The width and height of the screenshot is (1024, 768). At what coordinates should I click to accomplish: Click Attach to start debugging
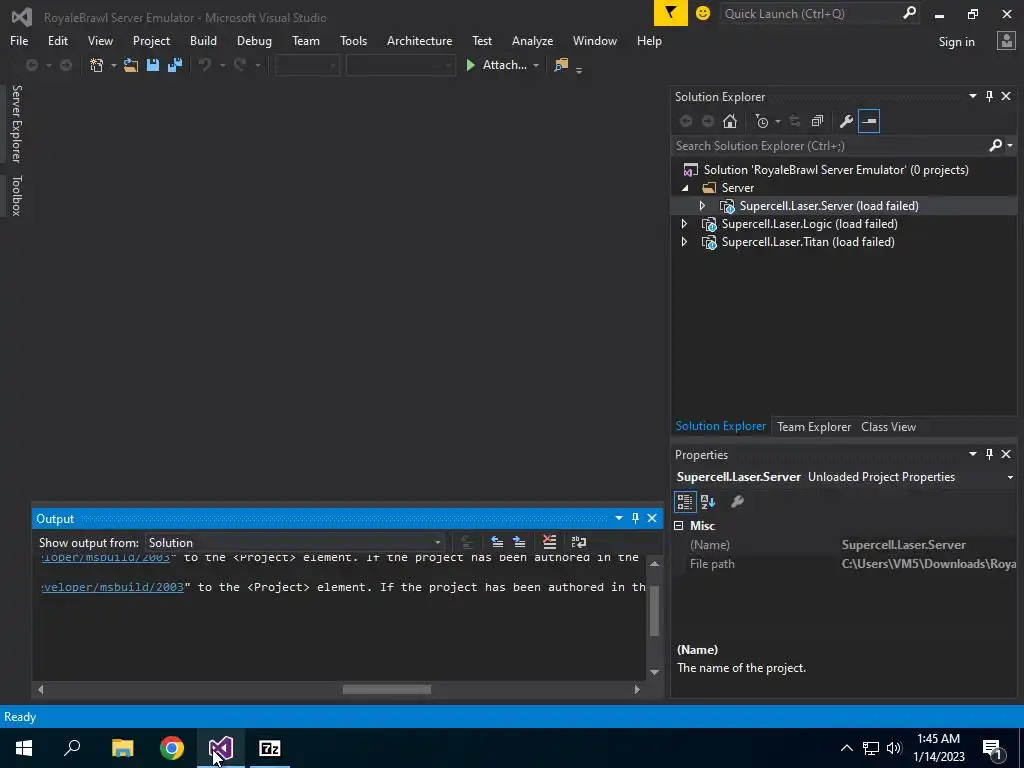pos(497,65)
